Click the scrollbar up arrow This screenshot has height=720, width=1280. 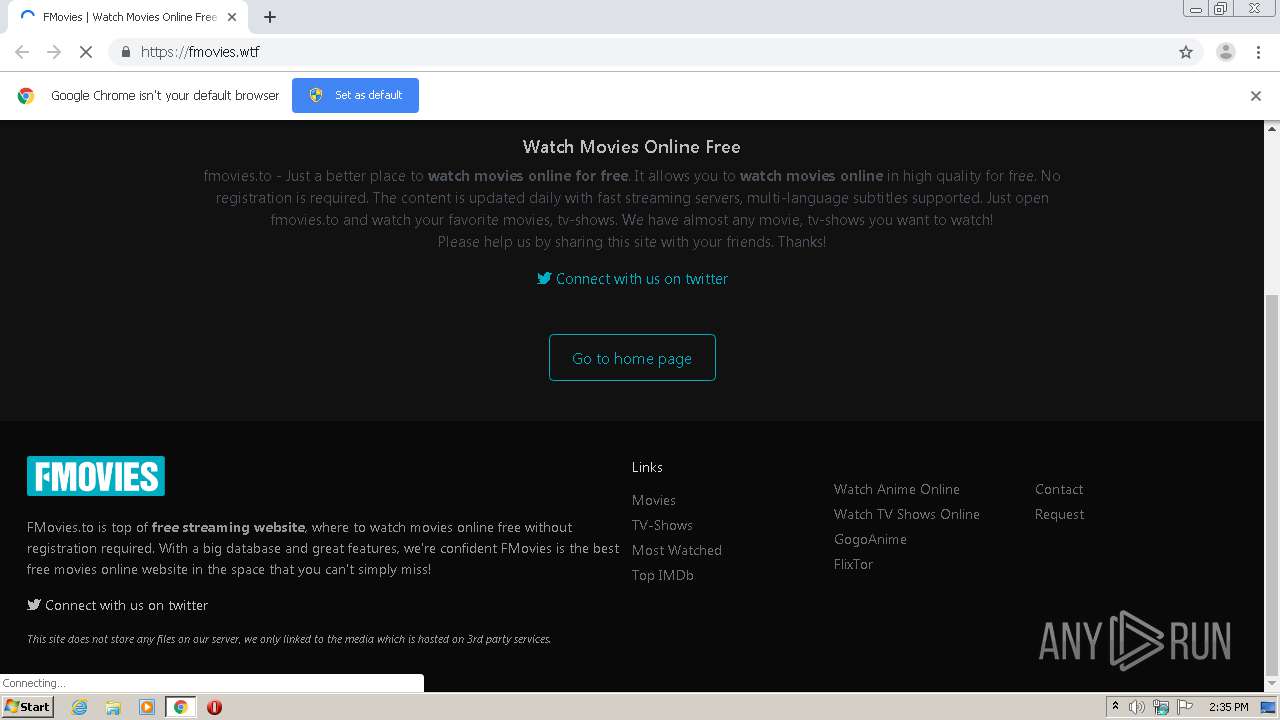point(1272,128)
